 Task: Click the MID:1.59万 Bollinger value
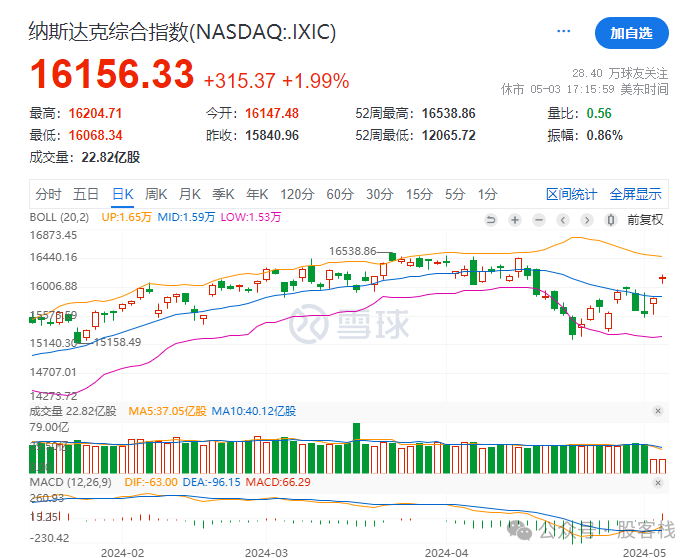[x=186, y=218]
